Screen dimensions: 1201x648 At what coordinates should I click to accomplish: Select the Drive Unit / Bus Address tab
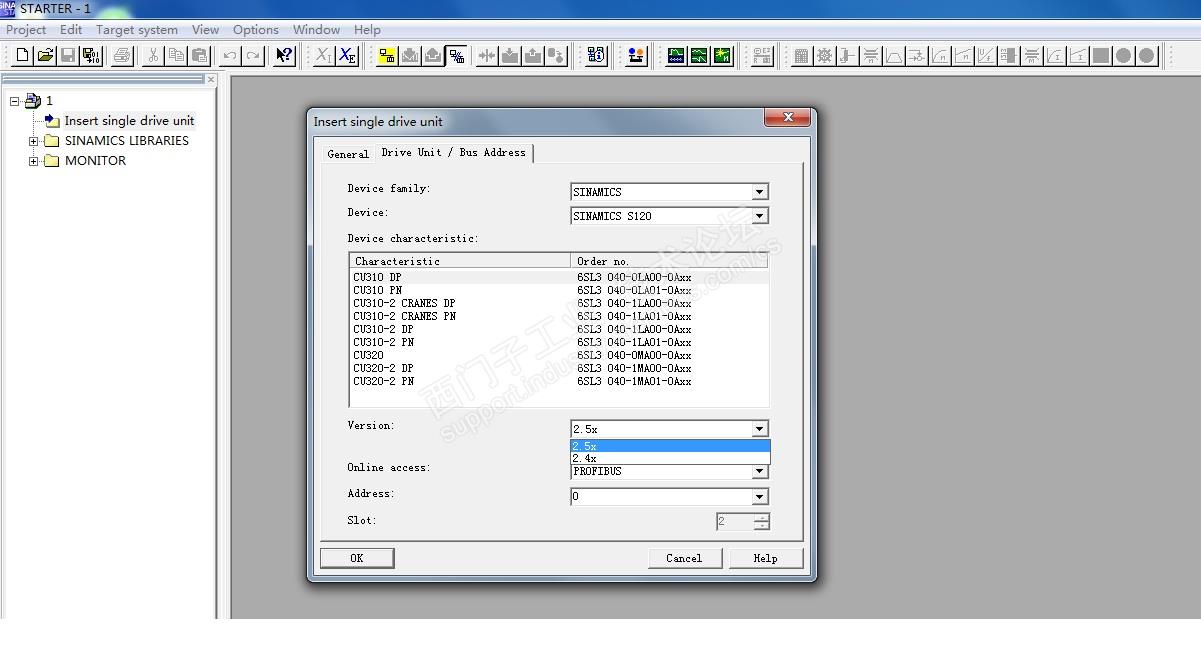[x=453, y=152]
